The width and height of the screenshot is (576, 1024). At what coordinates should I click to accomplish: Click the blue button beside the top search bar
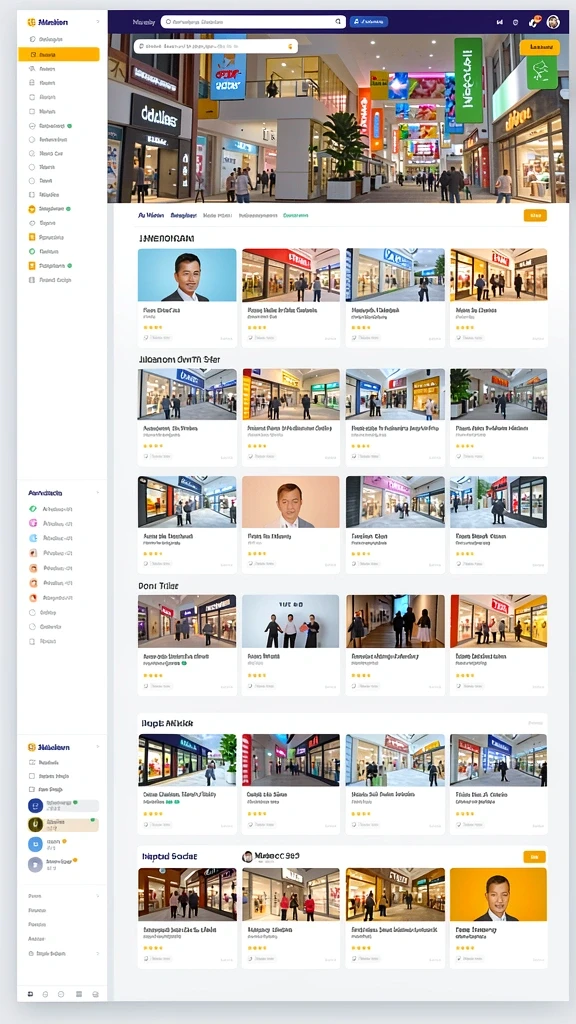[369, 22]
